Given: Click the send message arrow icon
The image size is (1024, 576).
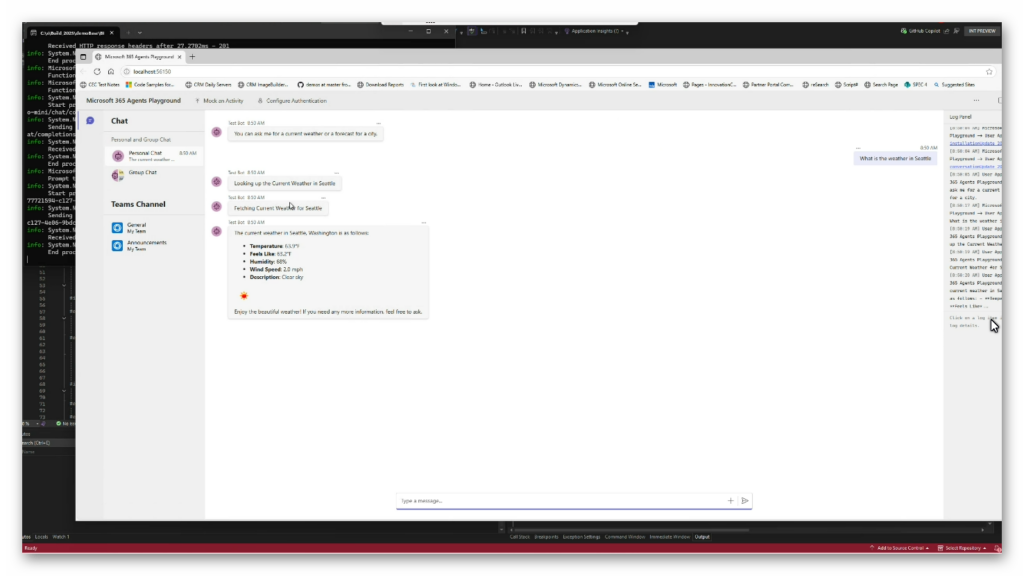Looking at the screenshot, I should click(x=744, y=501).
